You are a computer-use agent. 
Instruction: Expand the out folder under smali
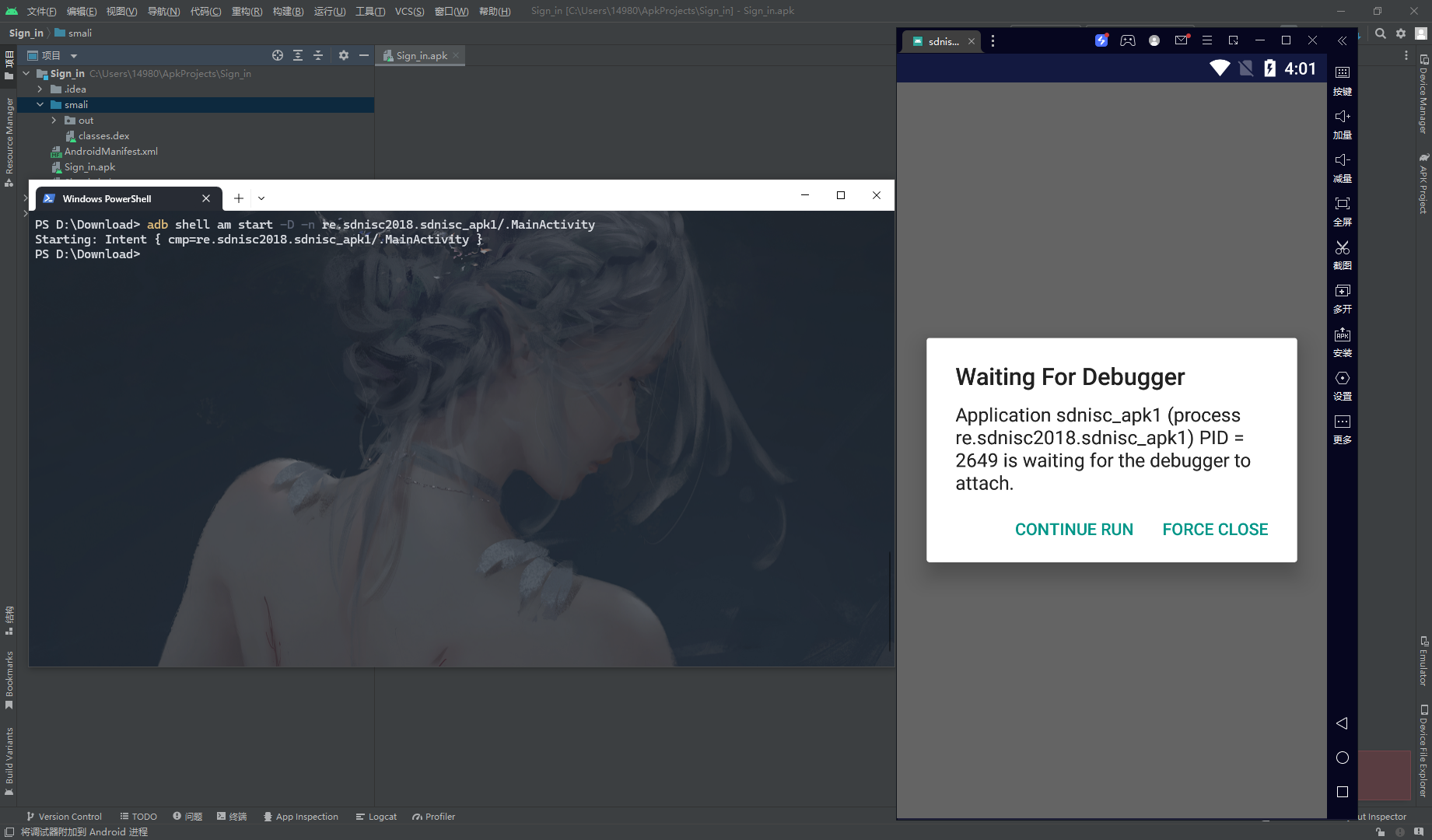click(x=54, y=120)
